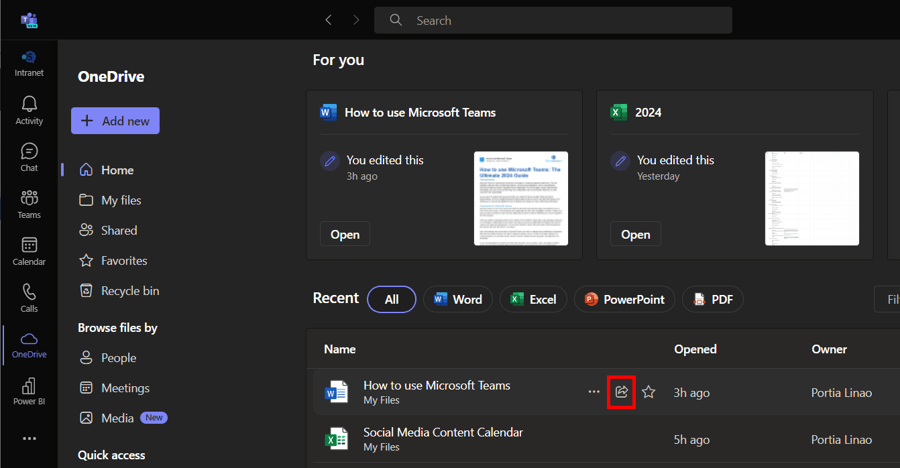Image resolution: width=900 pixels, height=468 pixels.
Task: Open more actions for How to use Microsoft Teams
Action: click(593, 392)
